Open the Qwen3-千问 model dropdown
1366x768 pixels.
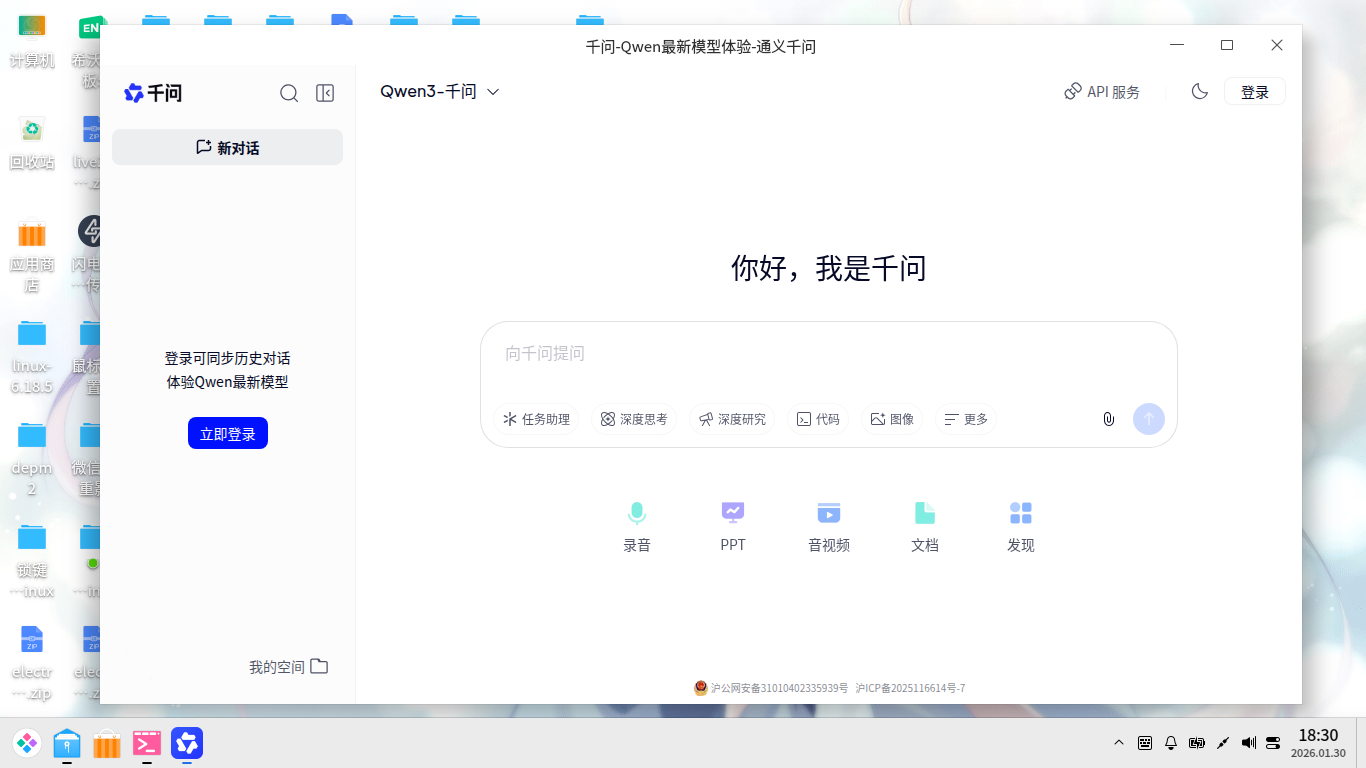click(437, 91)
